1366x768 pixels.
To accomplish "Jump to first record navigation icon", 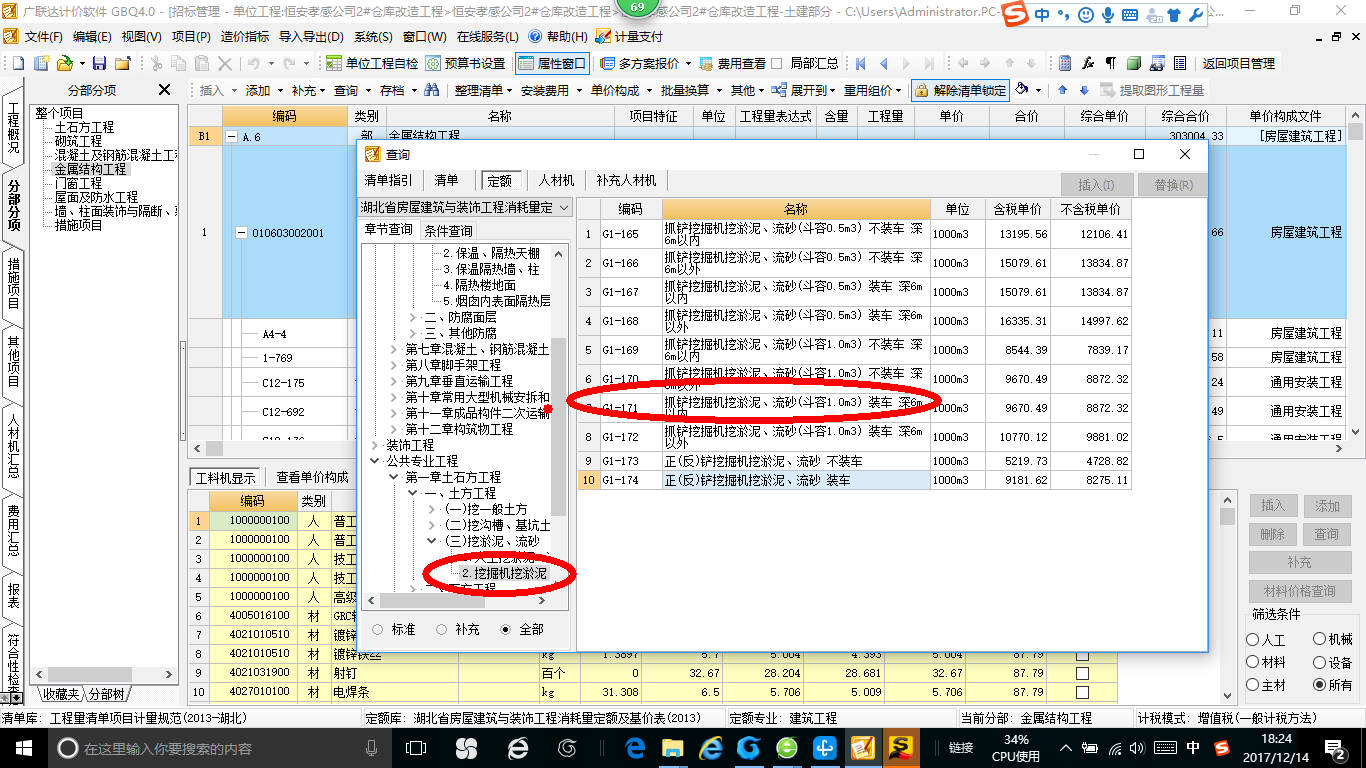I will [860, 63].
